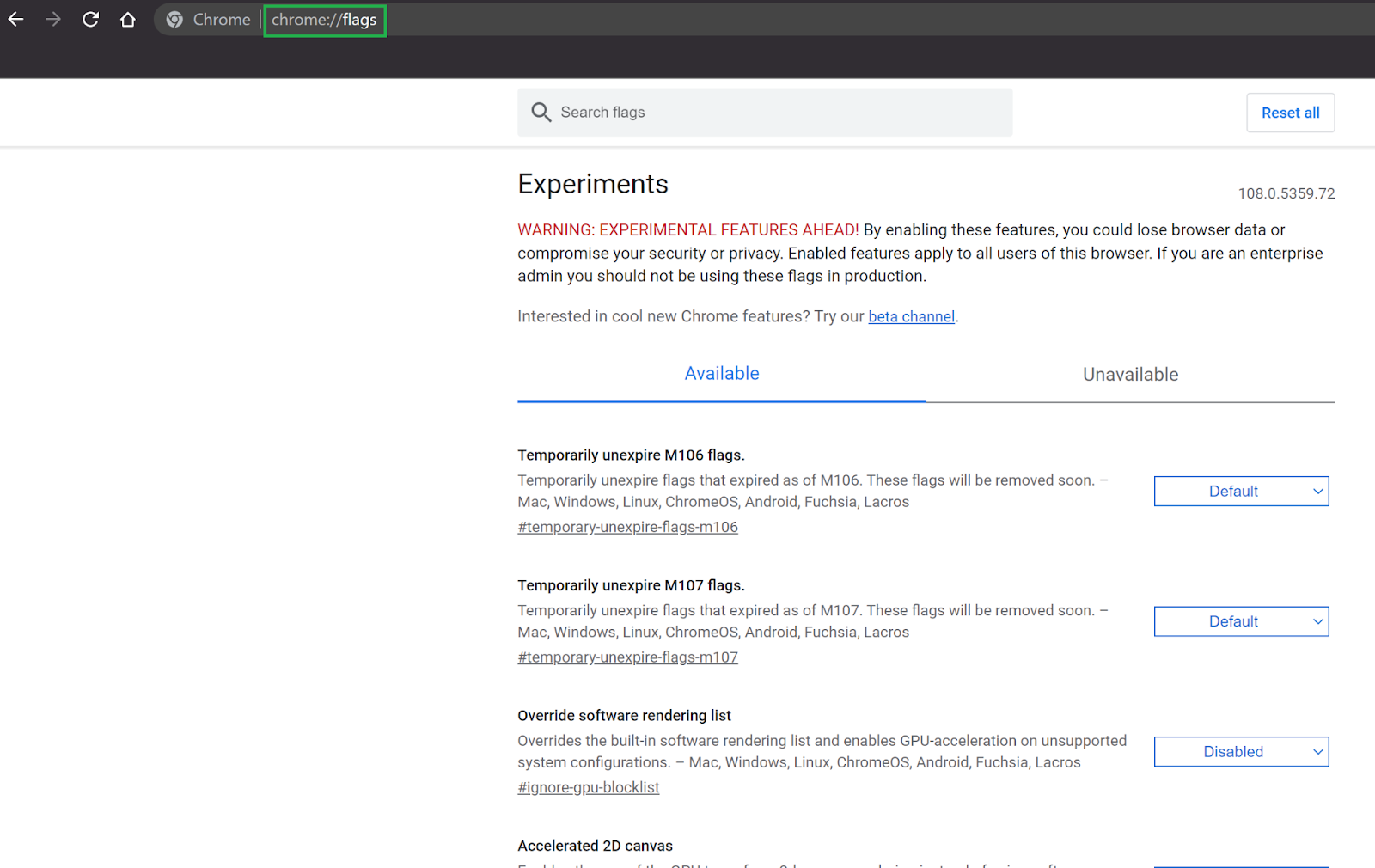Go to the browser home page
Screen dimensions: 1375x868
click(x=127, y=19)
